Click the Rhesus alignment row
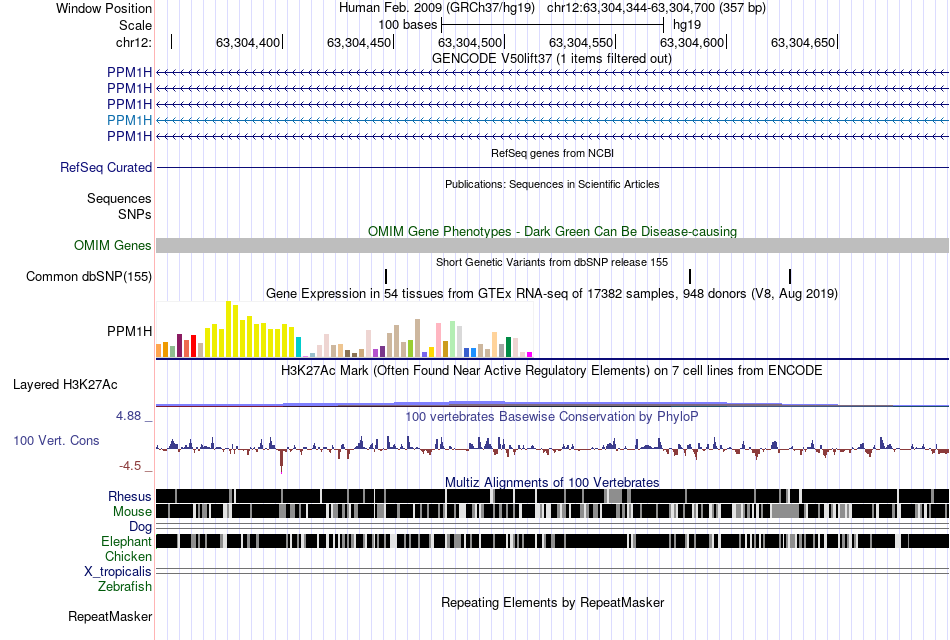This screenshot has width=950, height=640. pos(553,496)
